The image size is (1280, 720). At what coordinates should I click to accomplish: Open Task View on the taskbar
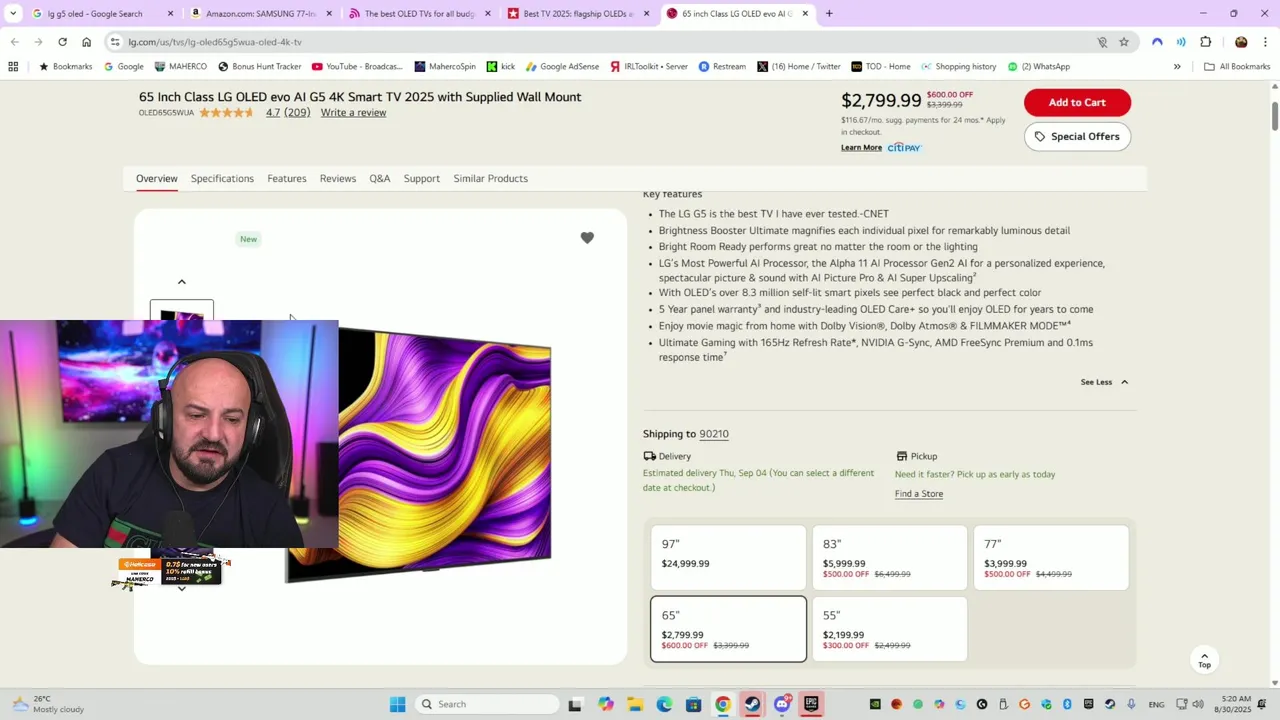point(575,704)
